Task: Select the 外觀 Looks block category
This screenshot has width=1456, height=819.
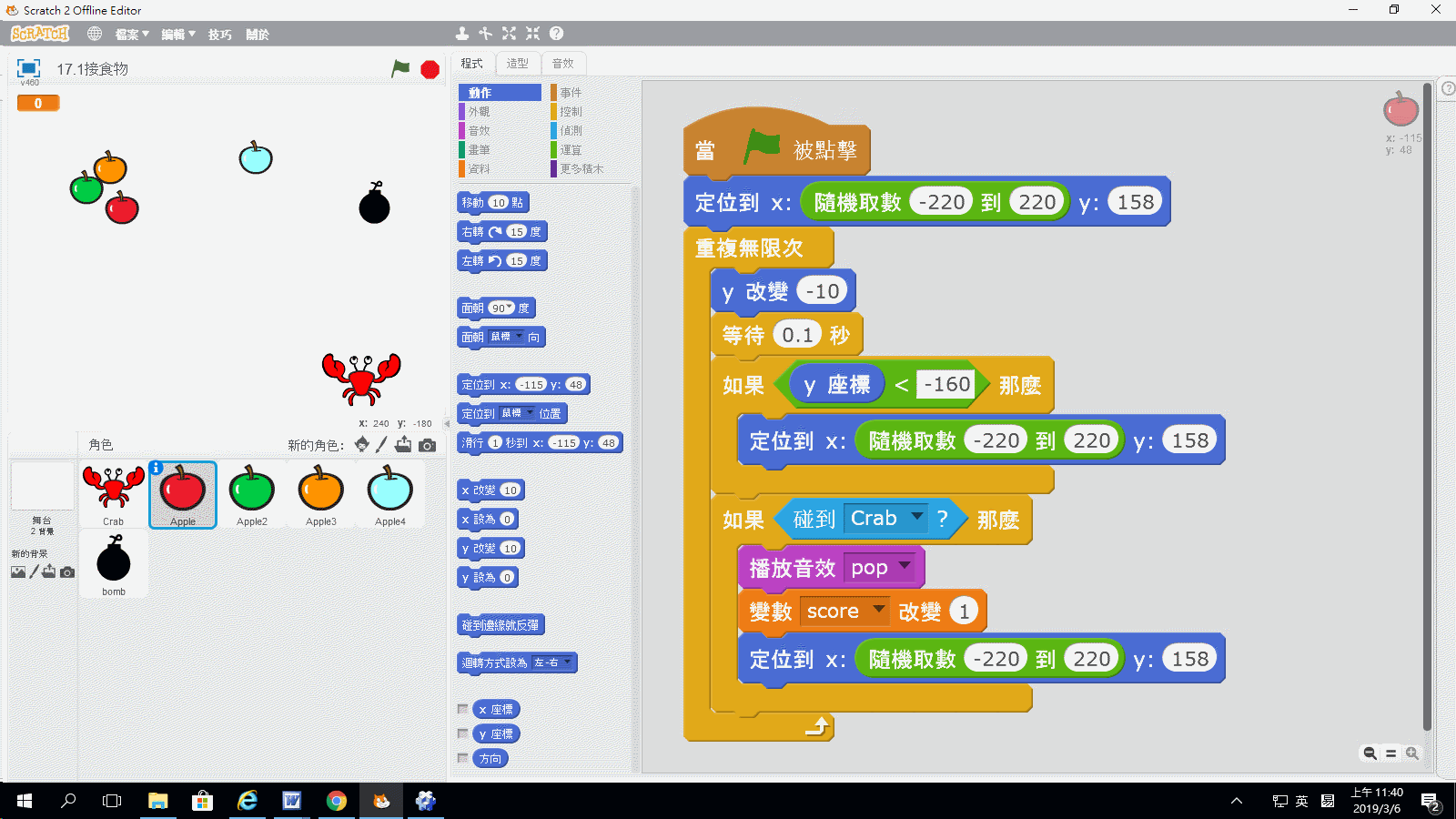Action: click(x=500, y=112)
